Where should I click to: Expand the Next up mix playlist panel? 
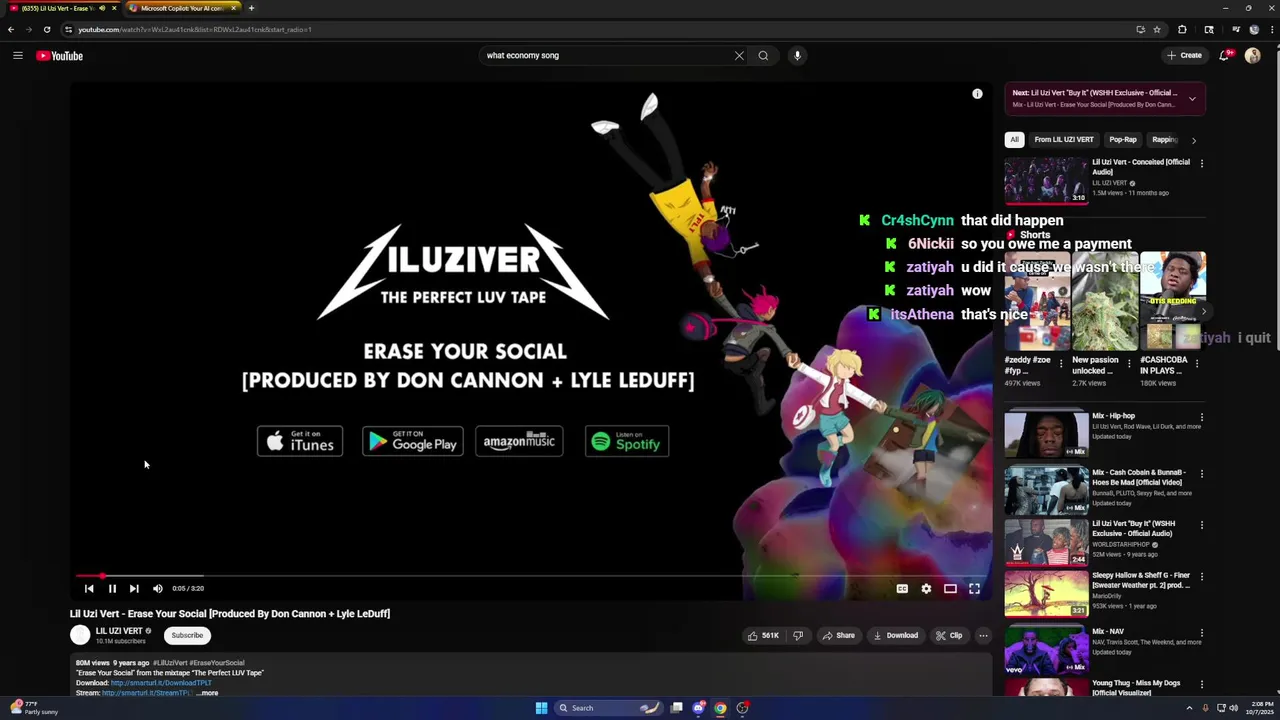(x=1192, y=99)
